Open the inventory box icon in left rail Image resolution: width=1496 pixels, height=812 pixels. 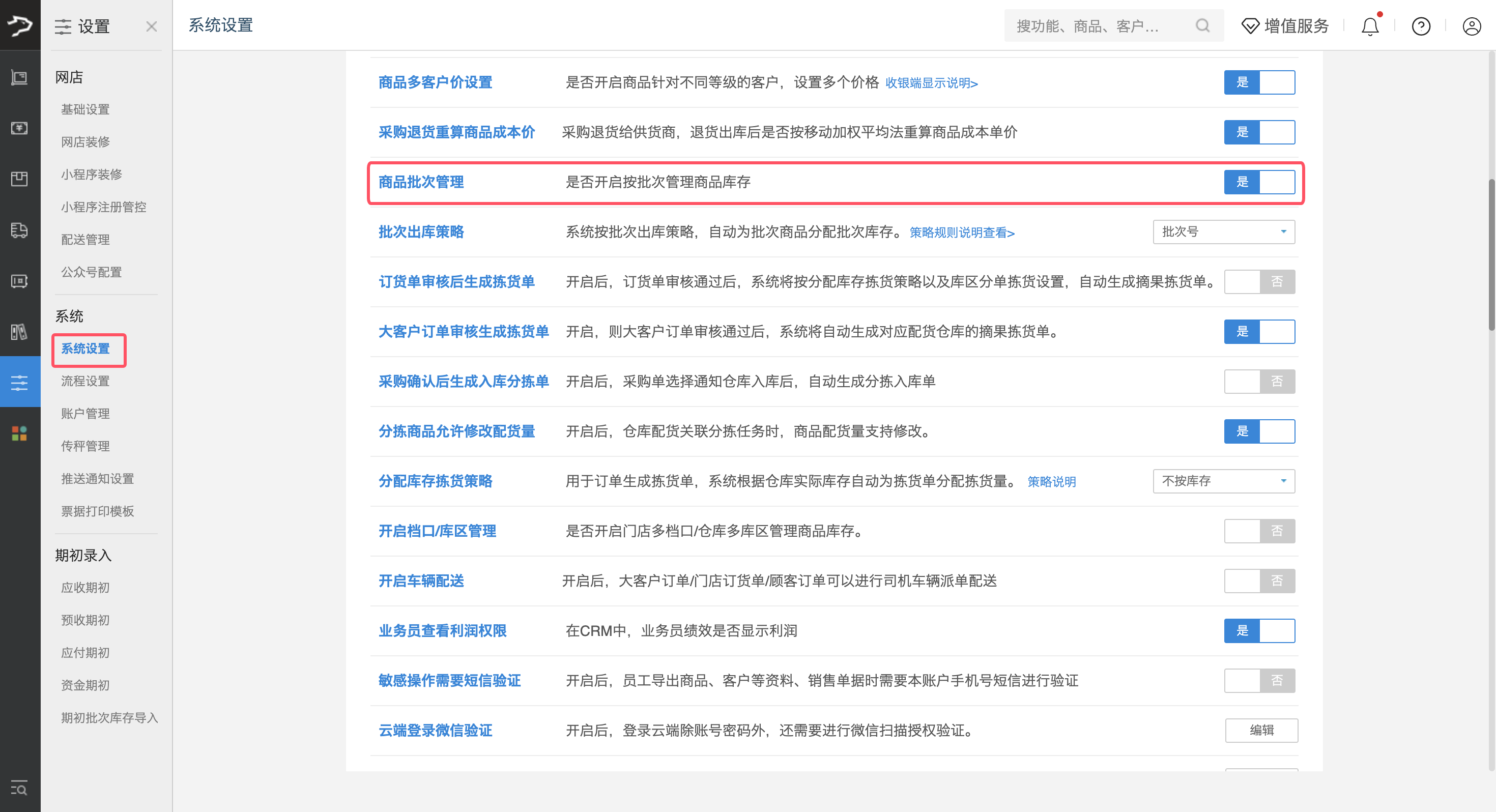(x=20, y=179)
